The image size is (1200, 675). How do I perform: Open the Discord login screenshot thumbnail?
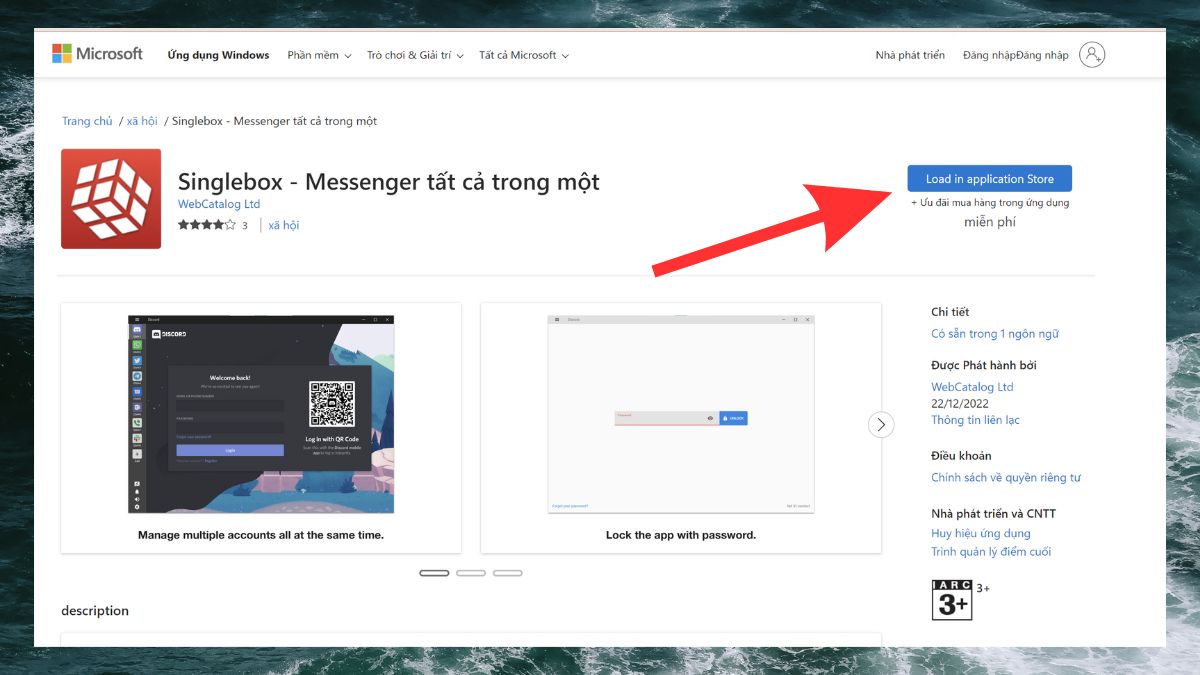[x=261, y=415]
